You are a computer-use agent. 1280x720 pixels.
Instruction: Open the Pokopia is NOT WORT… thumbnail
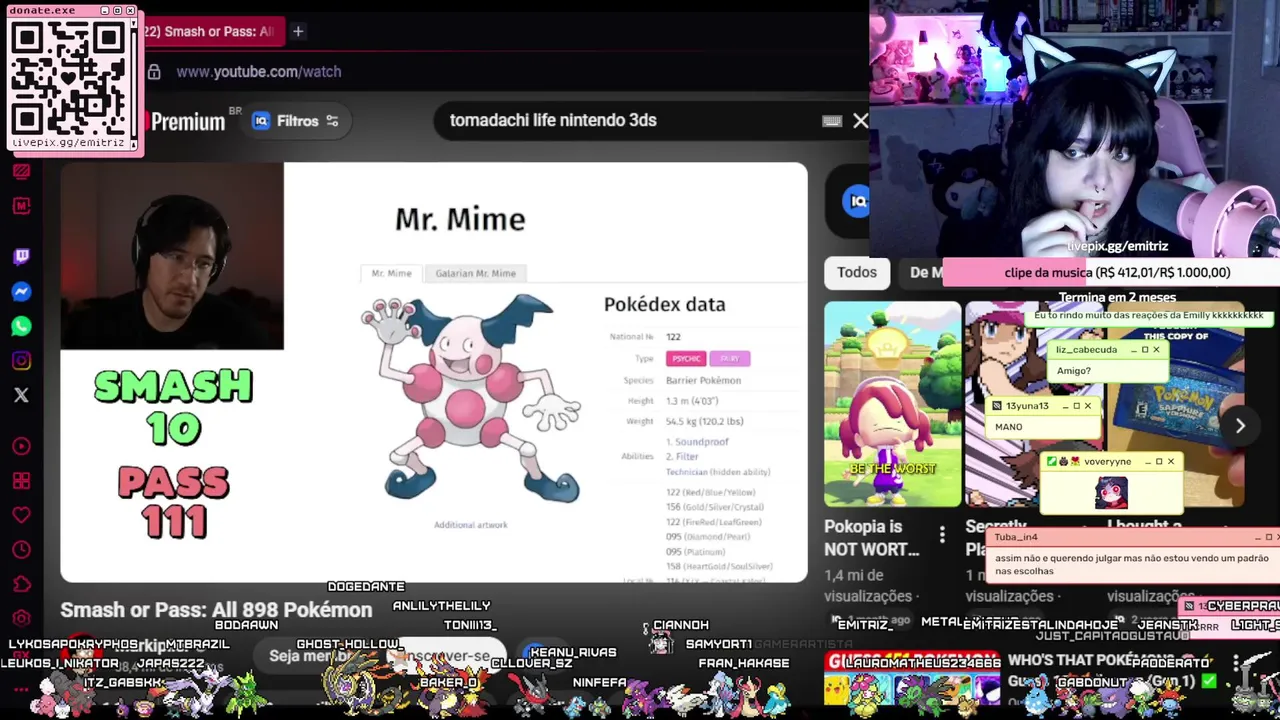[892, 404]
